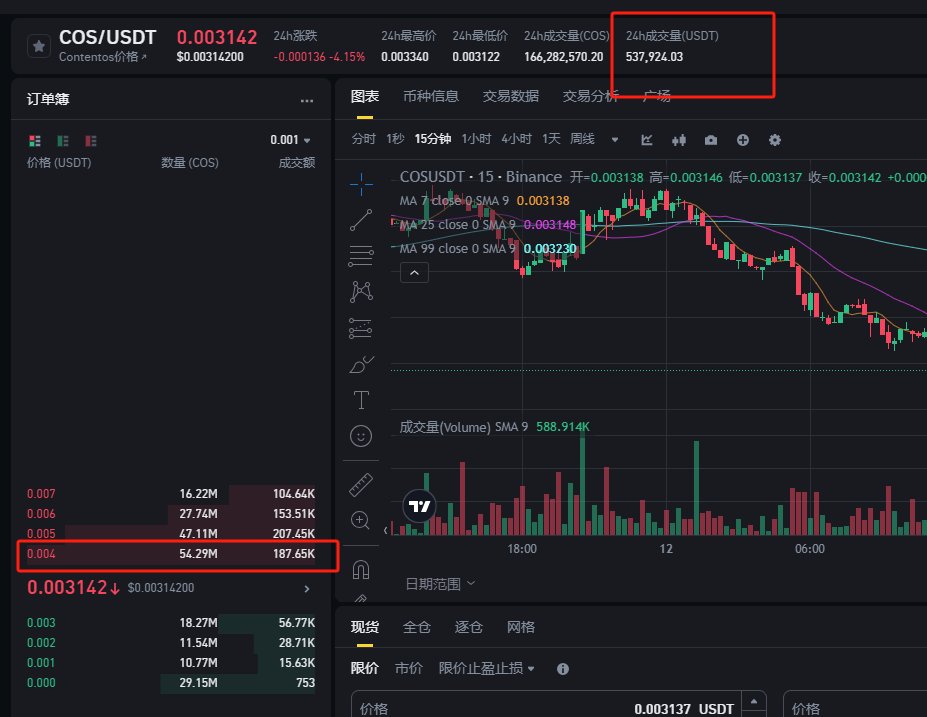Show only buy orders in order book
The height and width of the screenshot is (717, 927).
click(63, 141)
